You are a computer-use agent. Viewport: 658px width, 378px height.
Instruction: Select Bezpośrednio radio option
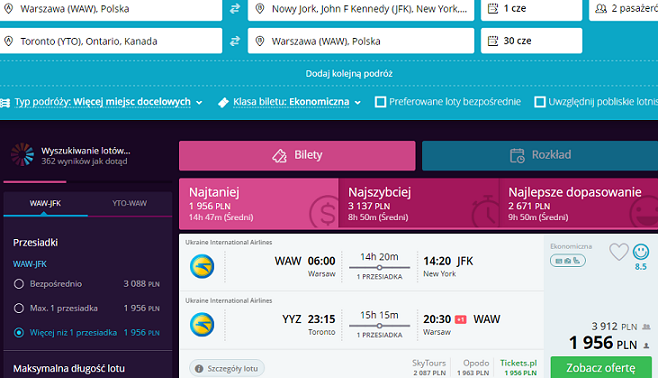[x=19, y=284]
